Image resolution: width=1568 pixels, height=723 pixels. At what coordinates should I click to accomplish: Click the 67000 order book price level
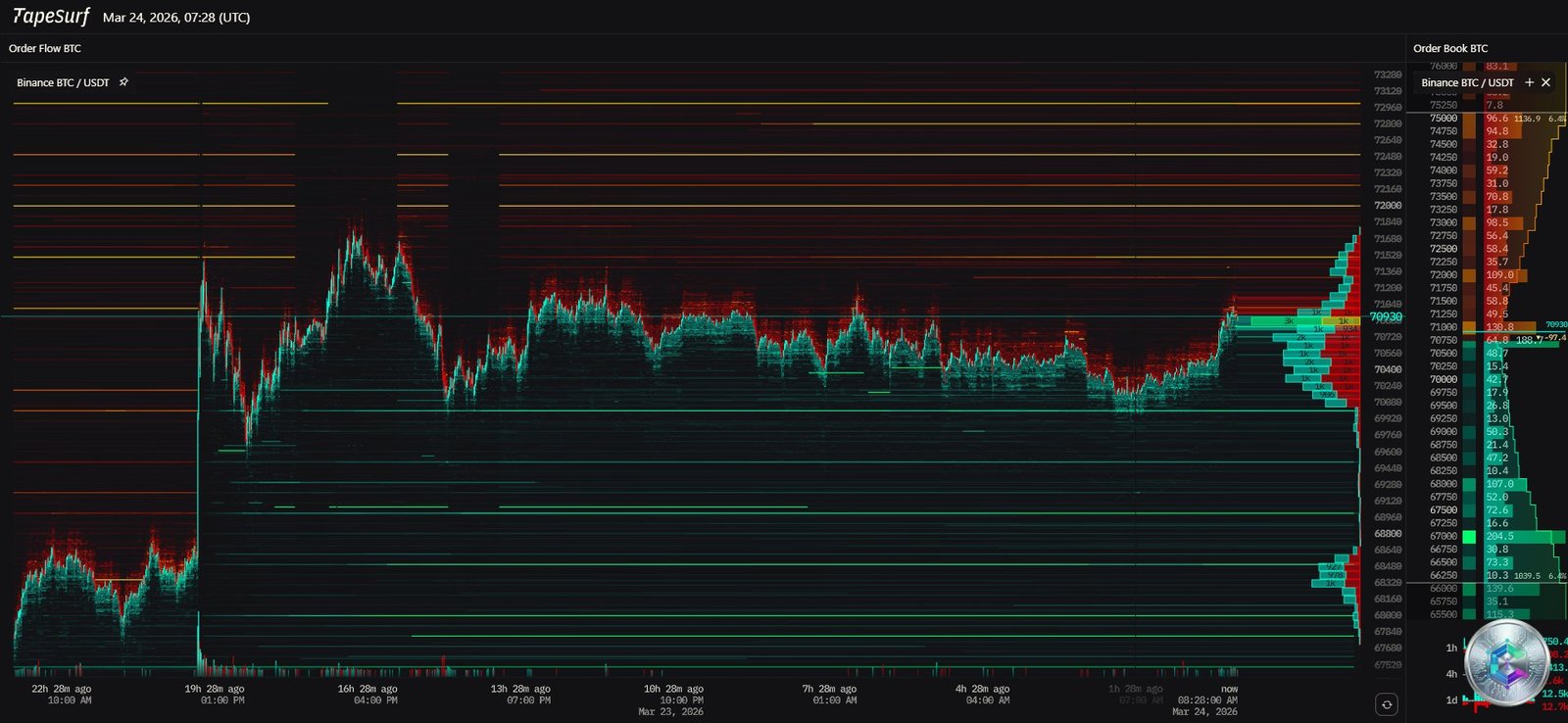coord(1444,536)
